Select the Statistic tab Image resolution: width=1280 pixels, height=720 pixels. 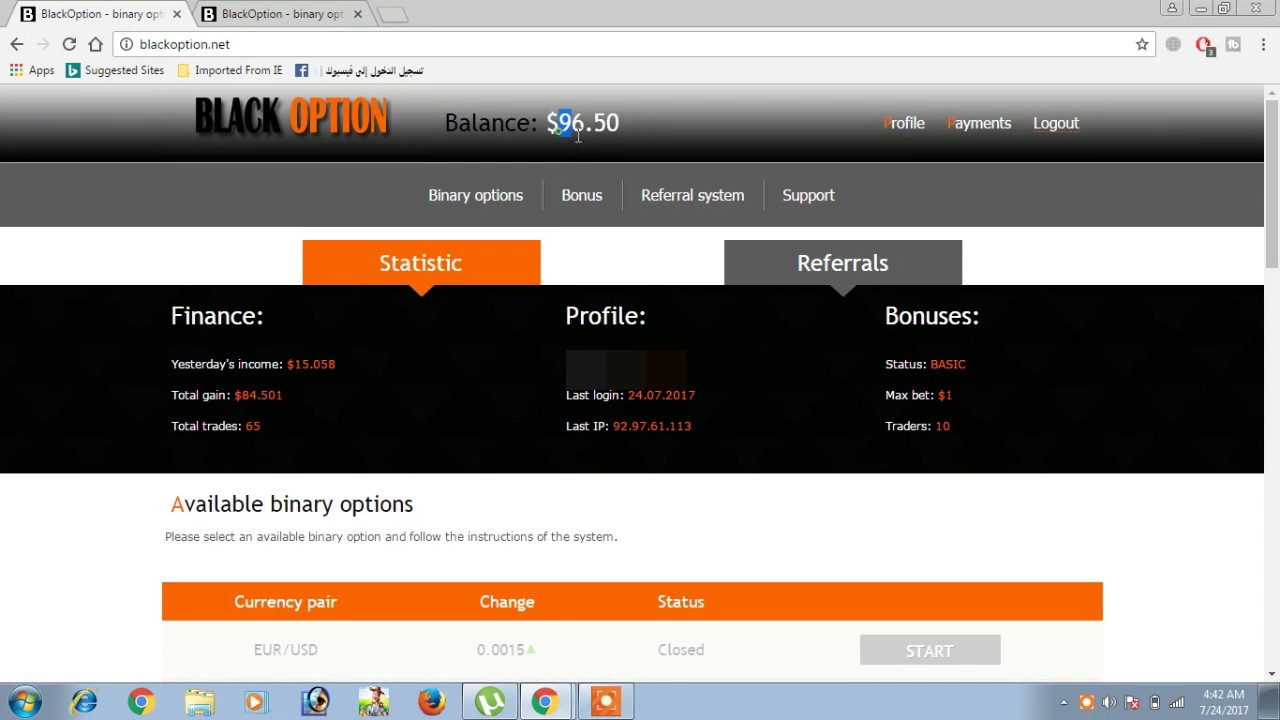(x=421, y=263)
